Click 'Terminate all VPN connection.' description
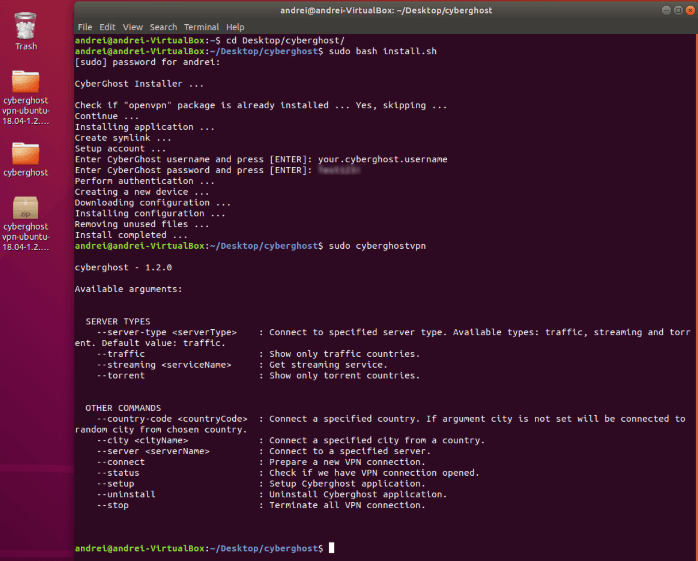The image size is (698, 561). coord(347,505)
